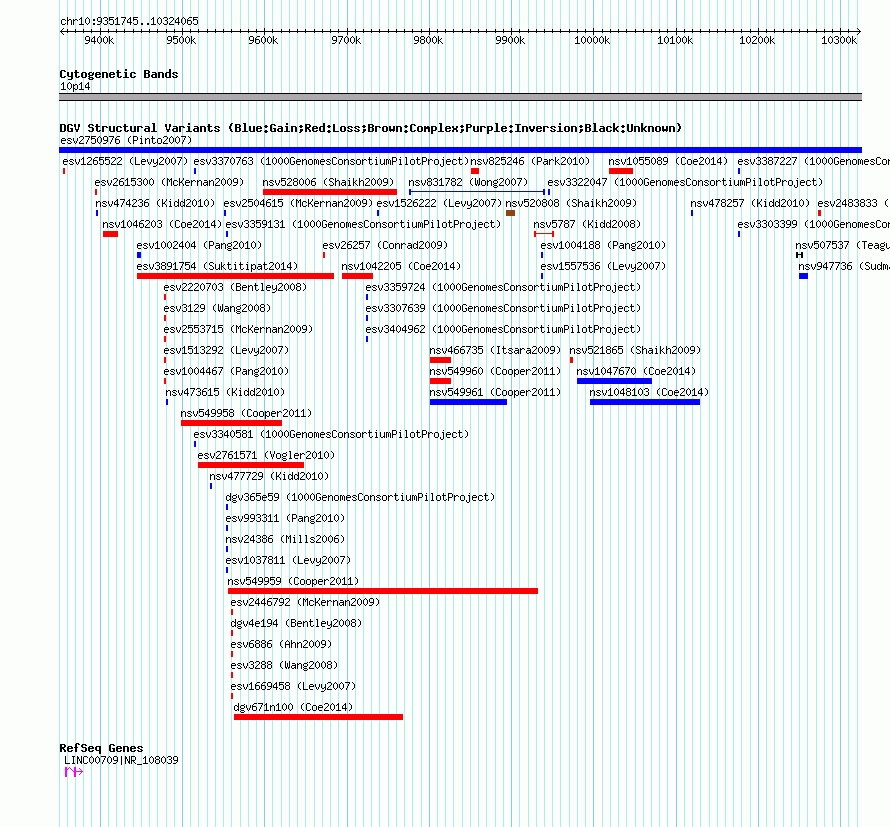890x827 pixels.
Task: Click the nsv5787 red bracket variant glyph
Action: click(x=544, y=234)
